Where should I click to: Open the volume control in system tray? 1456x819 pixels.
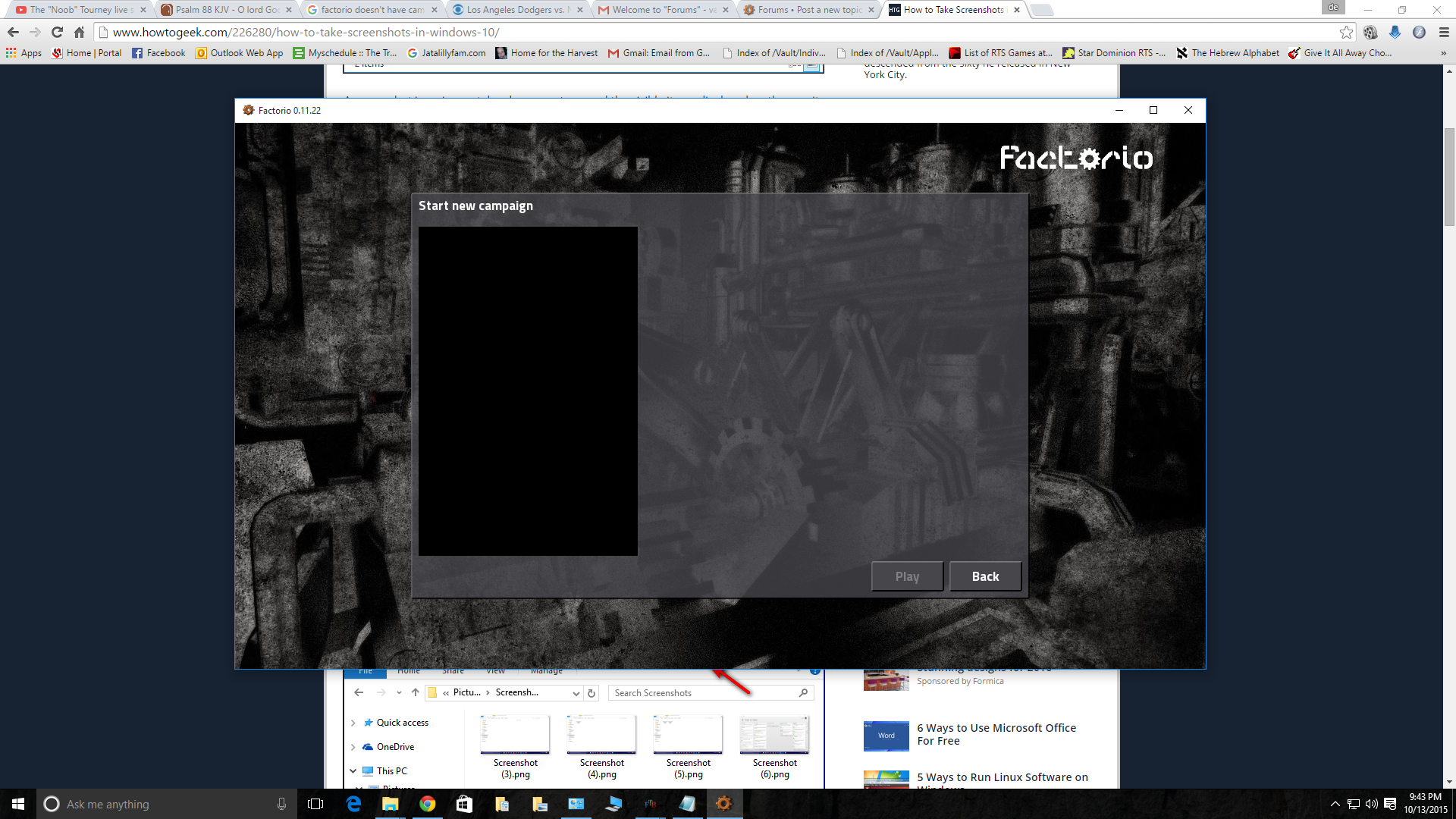(x=1371, y=804)
